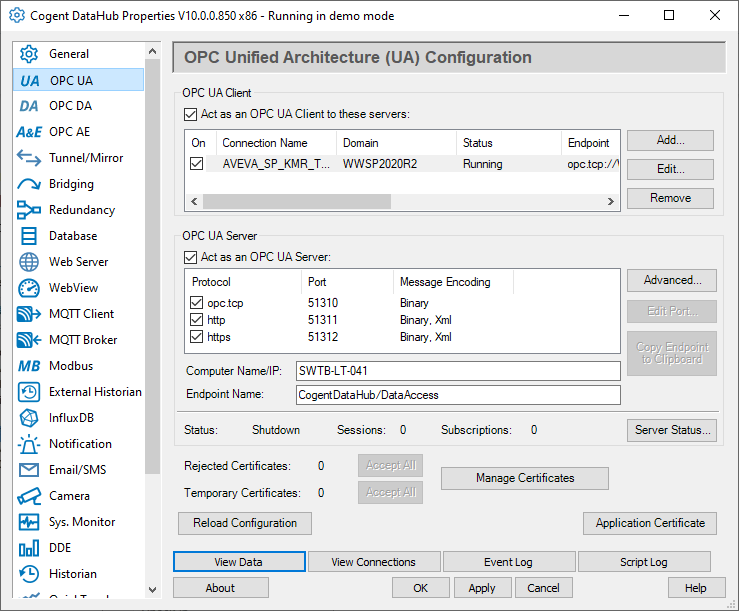This screenshot has width=739, height=611.
Task: Disable the http protocol checkbox
Action: [197, 320]
